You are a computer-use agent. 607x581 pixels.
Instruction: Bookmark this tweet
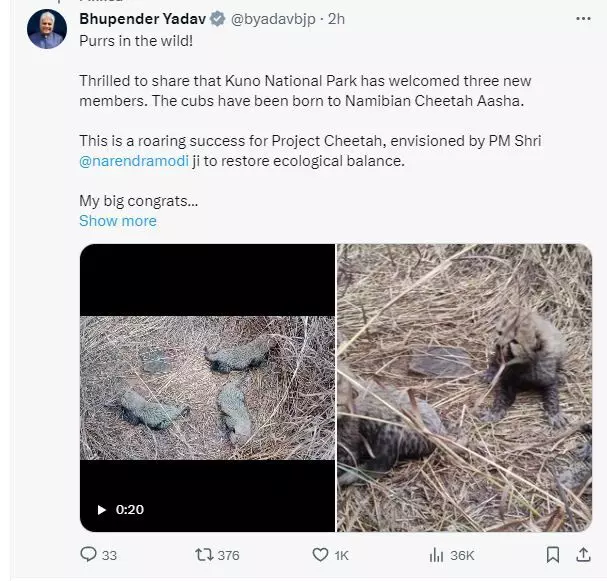(x=552, y=554)
